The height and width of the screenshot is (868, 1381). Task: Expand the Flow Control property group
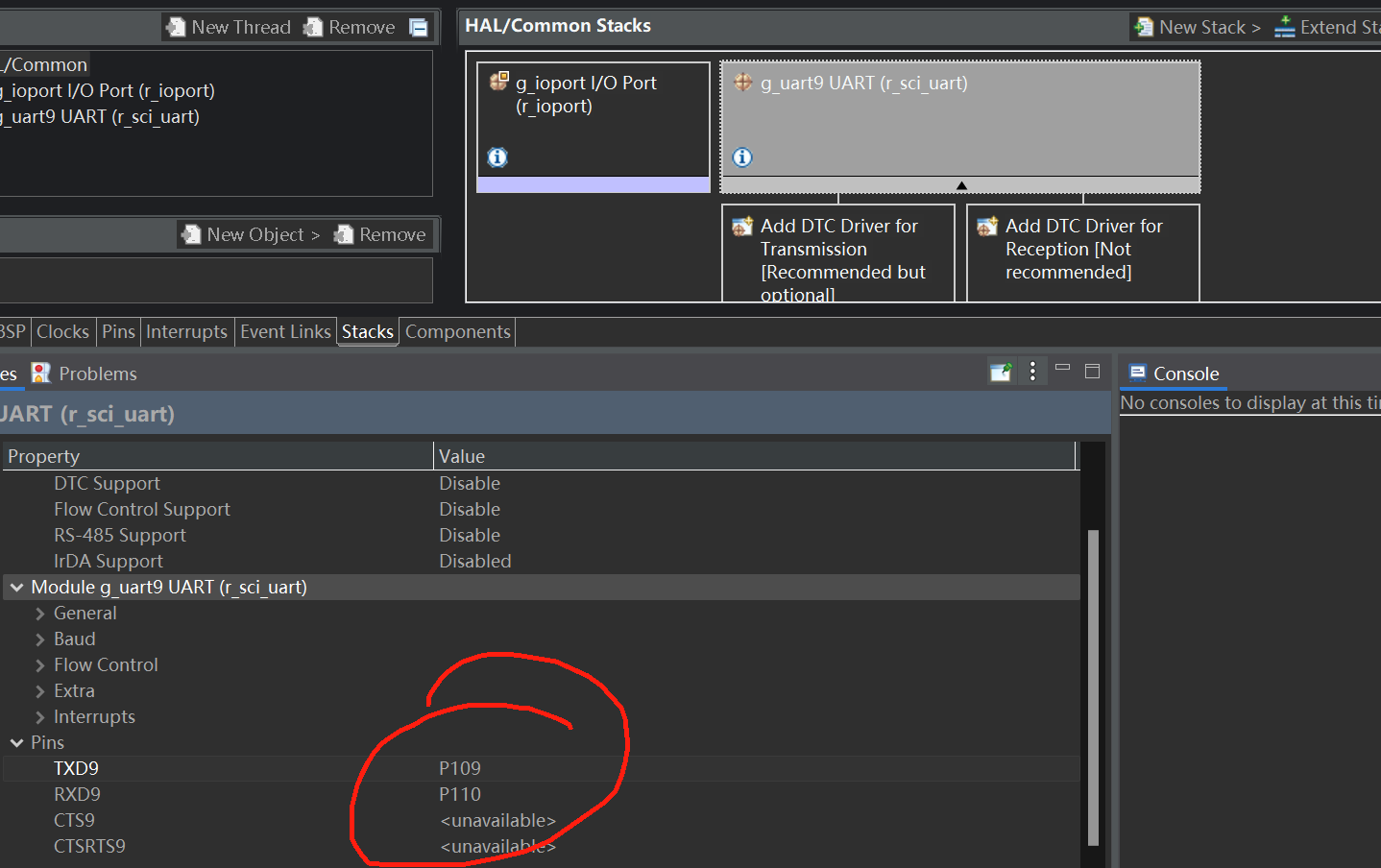pos(40,665)
